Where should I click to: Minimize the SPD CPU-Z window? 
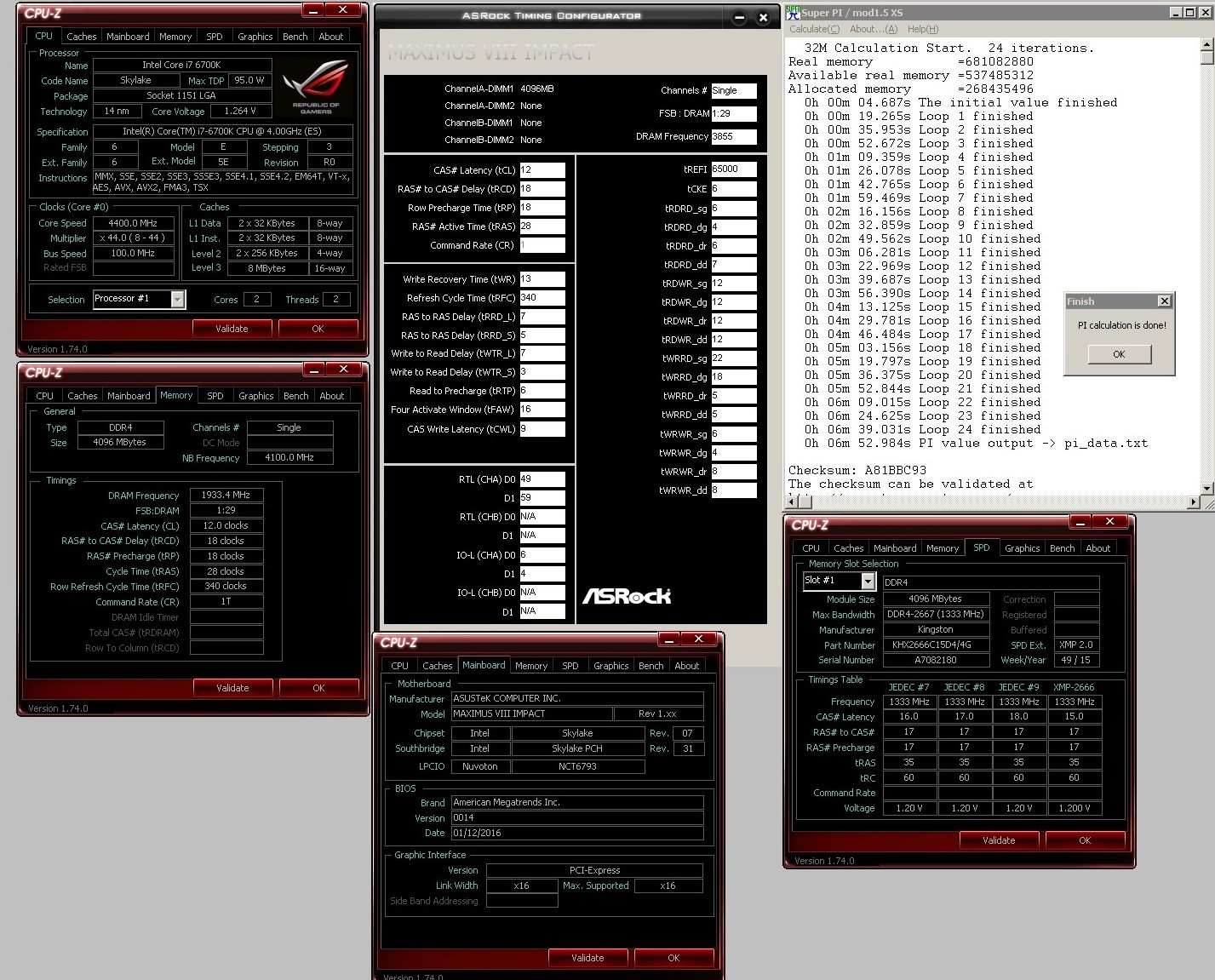[x=1080, y=522]
